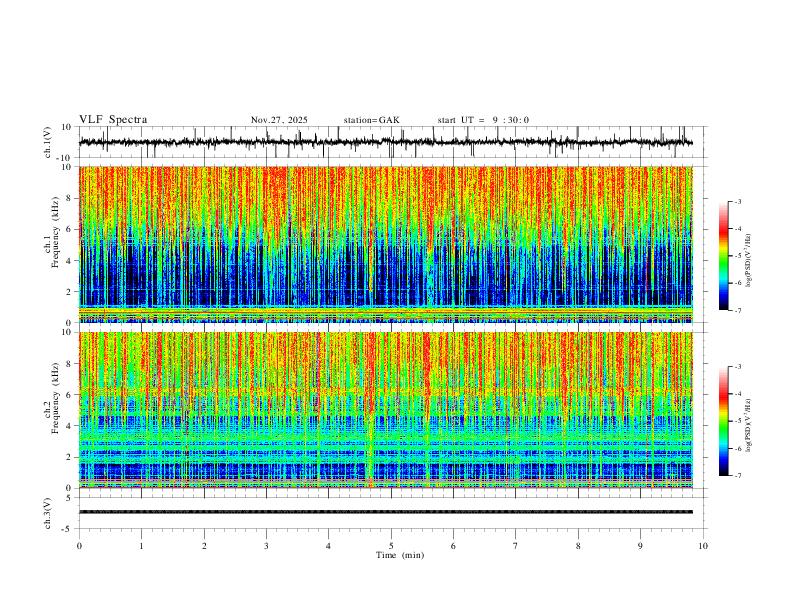The width and height of the screenshot is (792, 612).
Task: Click the ch.1 "Frequency (kHz)" axis label
Action: pyautogui.click(x=55, y=233)
